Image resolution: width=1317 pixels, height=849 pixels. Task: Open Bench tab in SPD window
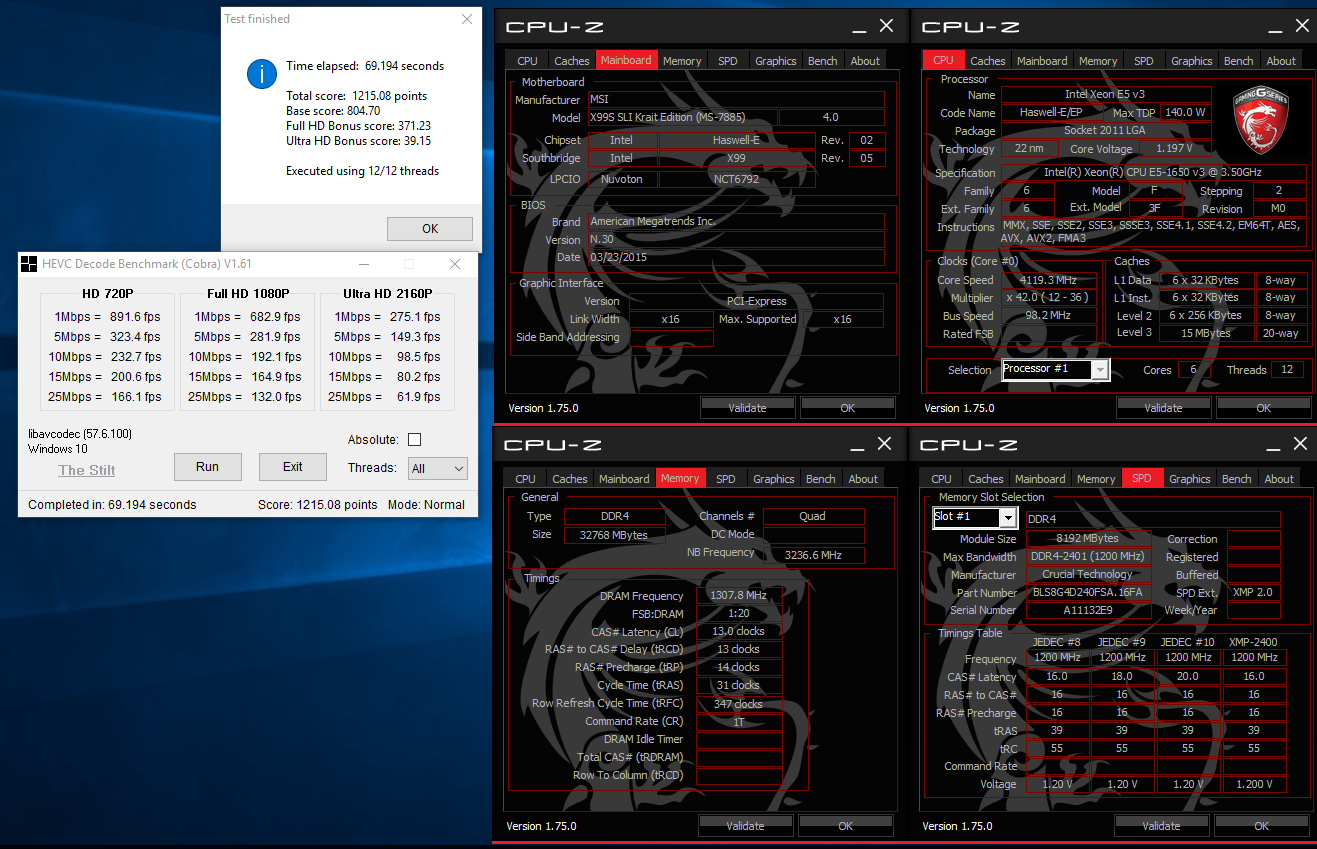coord(1237,479)
